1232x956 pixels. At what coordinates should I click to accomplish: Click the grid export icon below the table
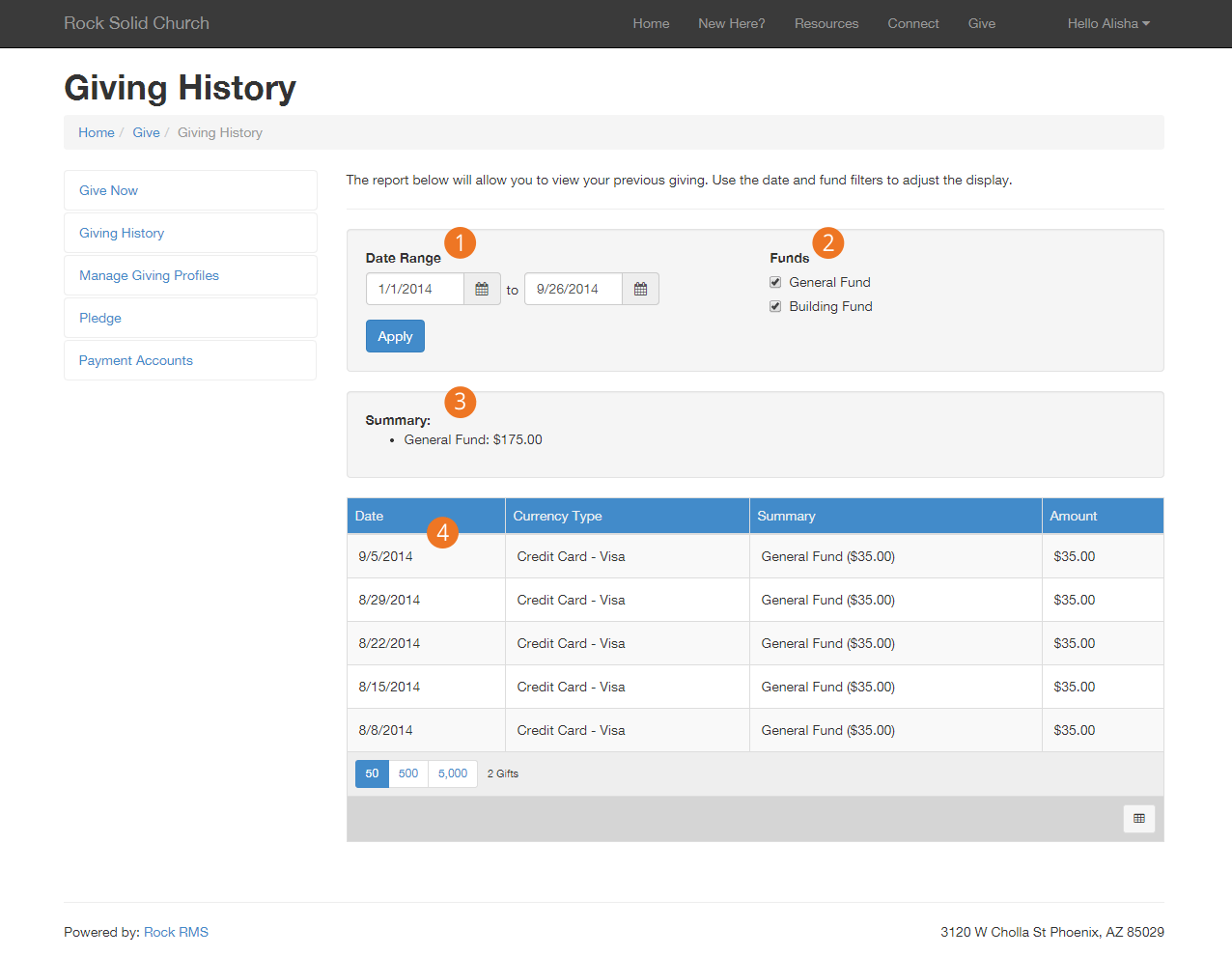coord(1139,819)
